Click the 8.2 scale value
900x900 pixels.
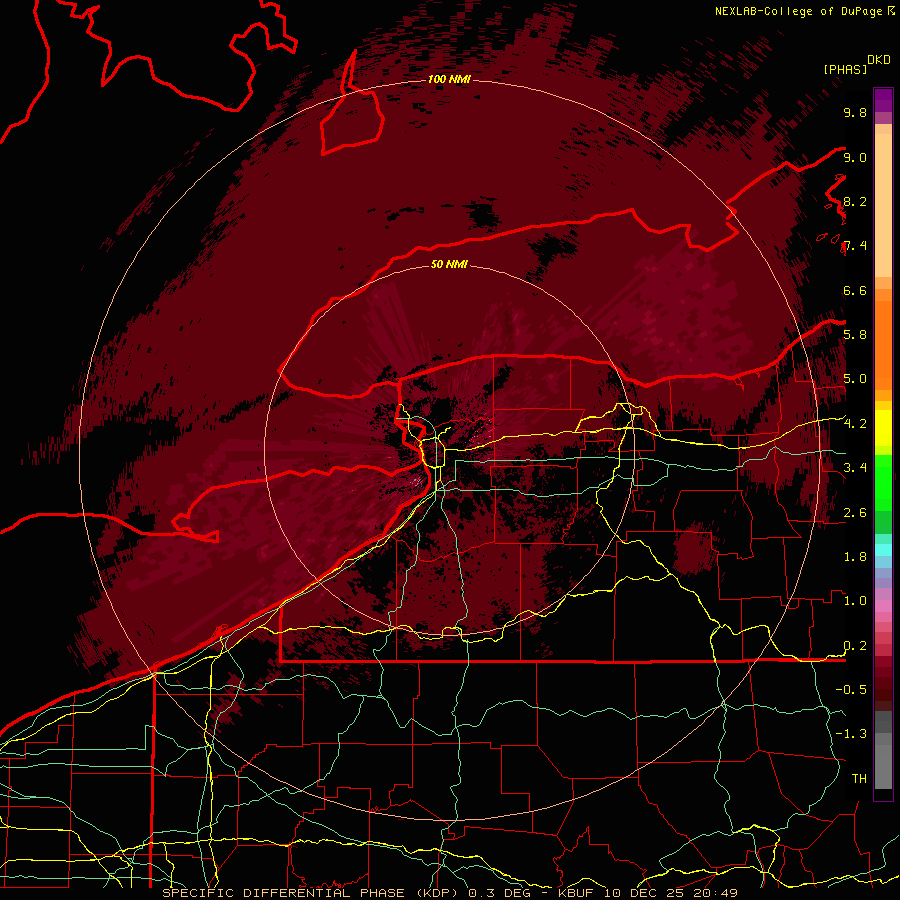tap(855, 201)
